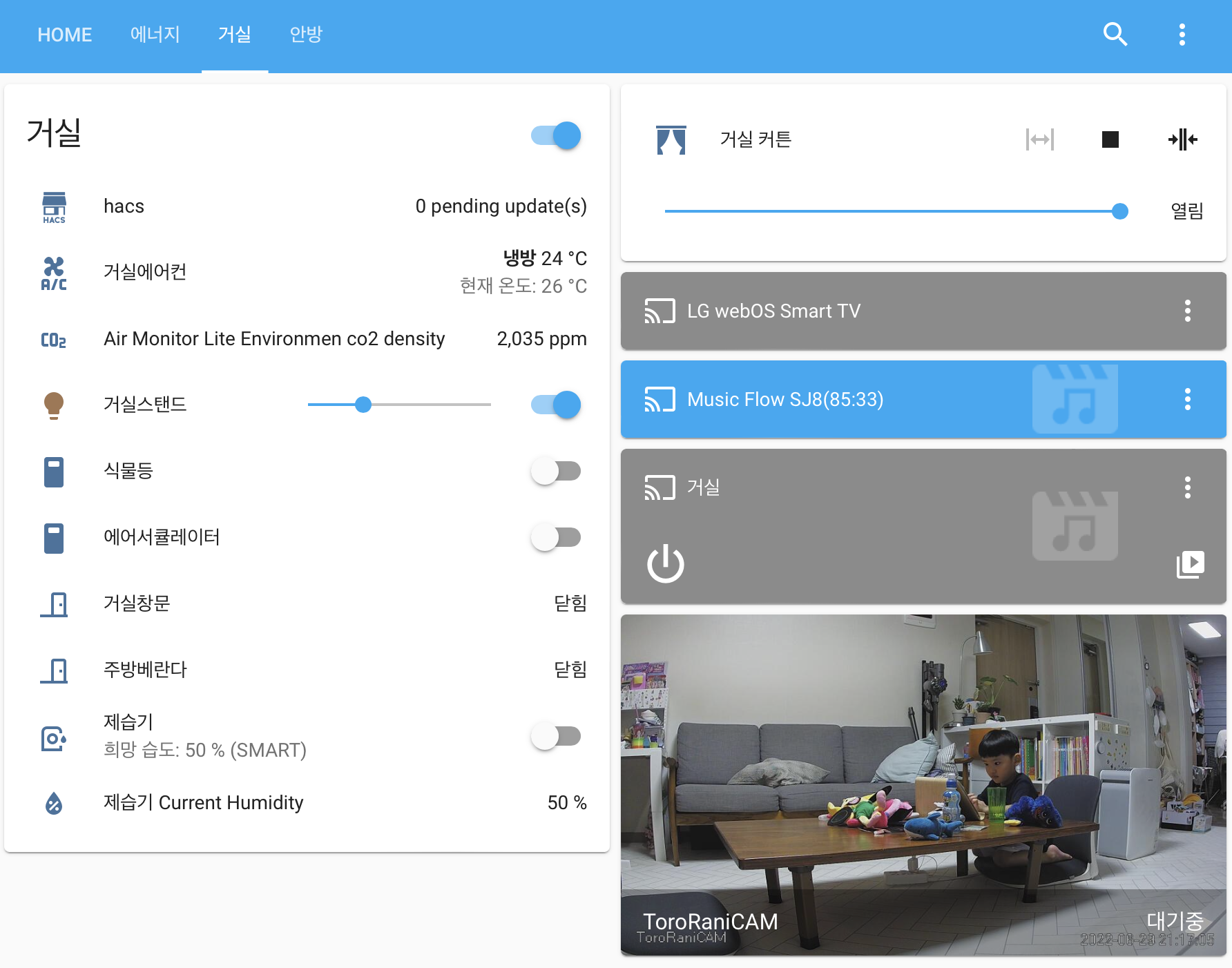The image size is (1232, 968).
Task: Click the HACS store icon
Action: (54, 207)
